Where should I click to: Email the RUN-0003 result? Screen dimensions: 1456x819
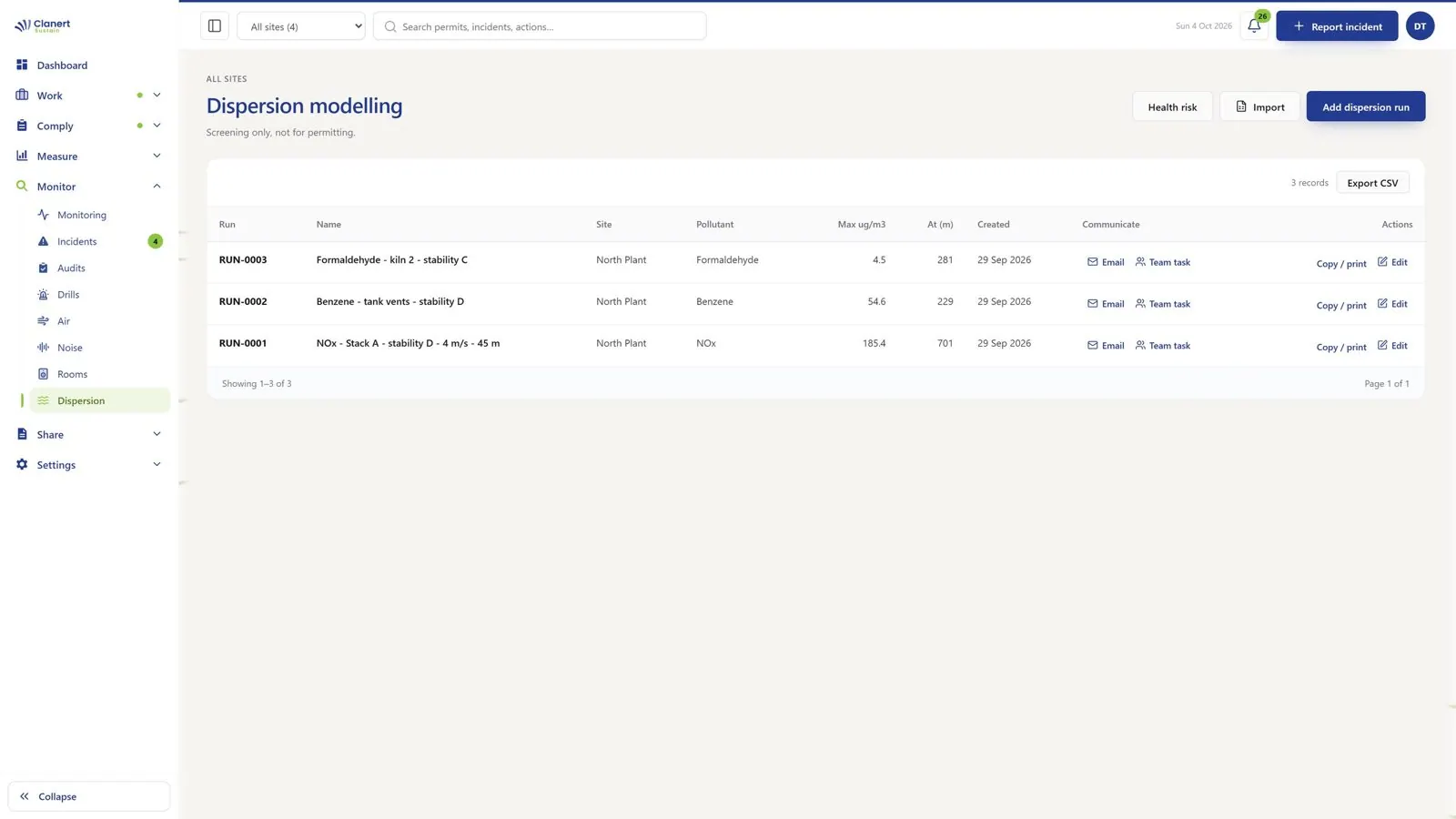click(x=1106, y=262)
